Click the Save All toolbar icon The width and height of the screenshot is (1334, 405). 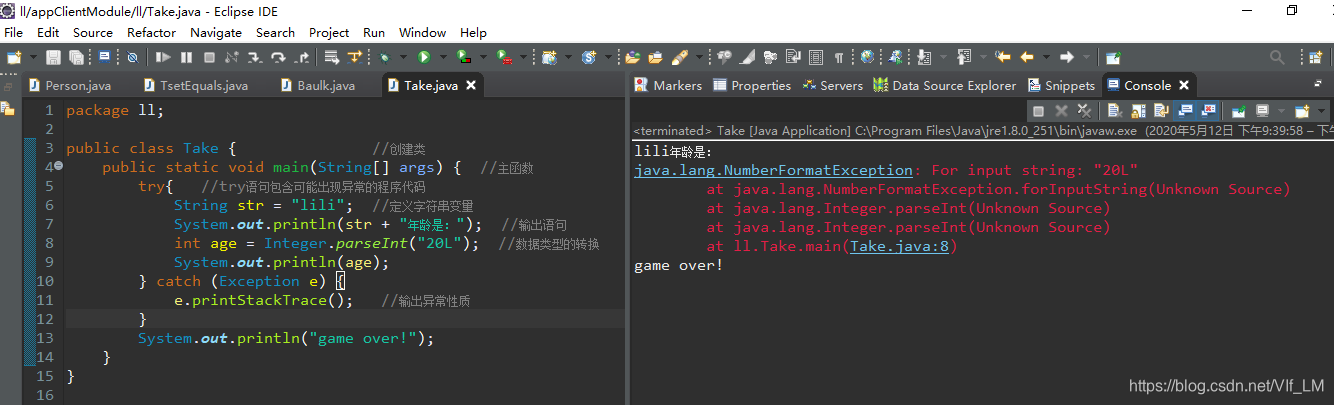tap(77, 57)
